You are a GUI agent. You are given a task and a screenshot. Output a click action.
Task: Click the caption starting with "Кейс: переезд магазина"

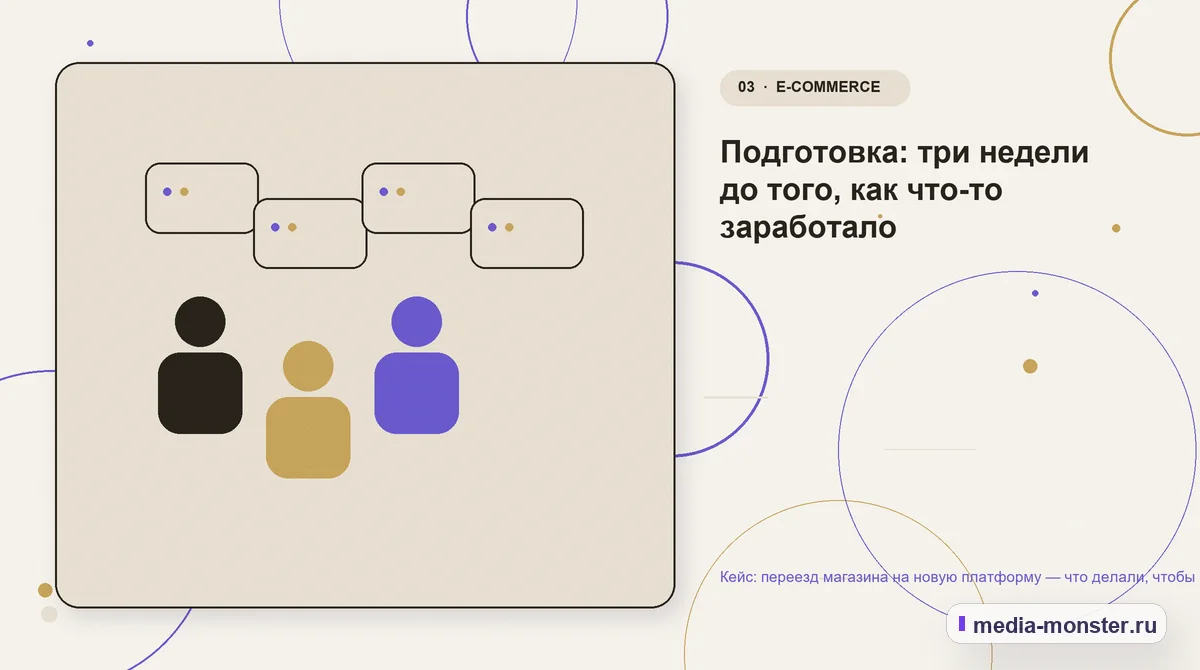(958, 577)
